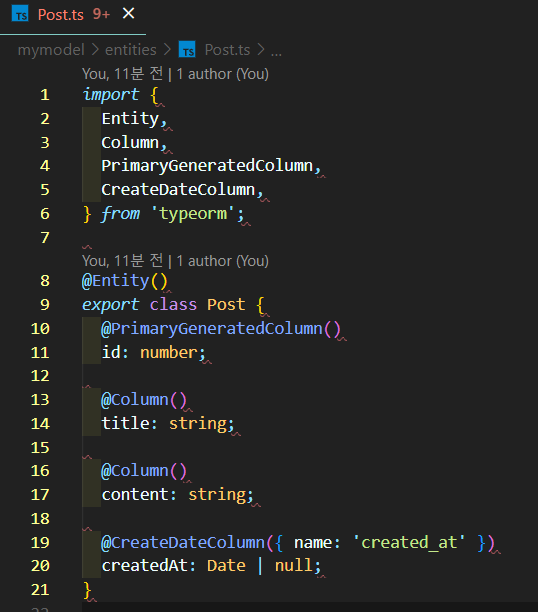538x612 pixels.
Task: Click the PrimaryGeneratedColumn import on line 4
Action: [x=207, y=166]
